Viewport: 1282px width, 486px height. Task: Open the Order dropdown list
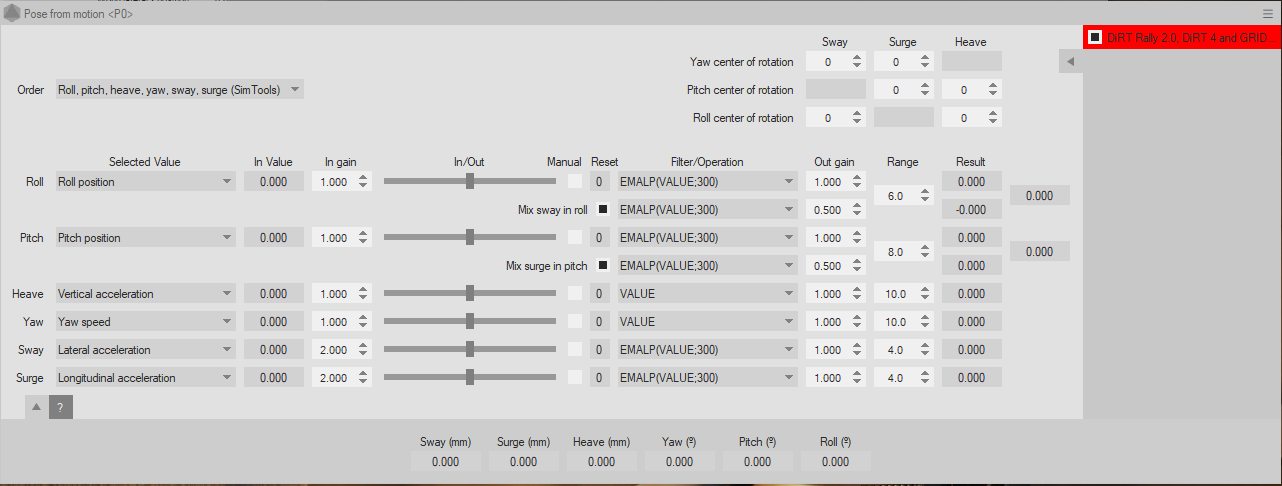(x=180, y=90)
